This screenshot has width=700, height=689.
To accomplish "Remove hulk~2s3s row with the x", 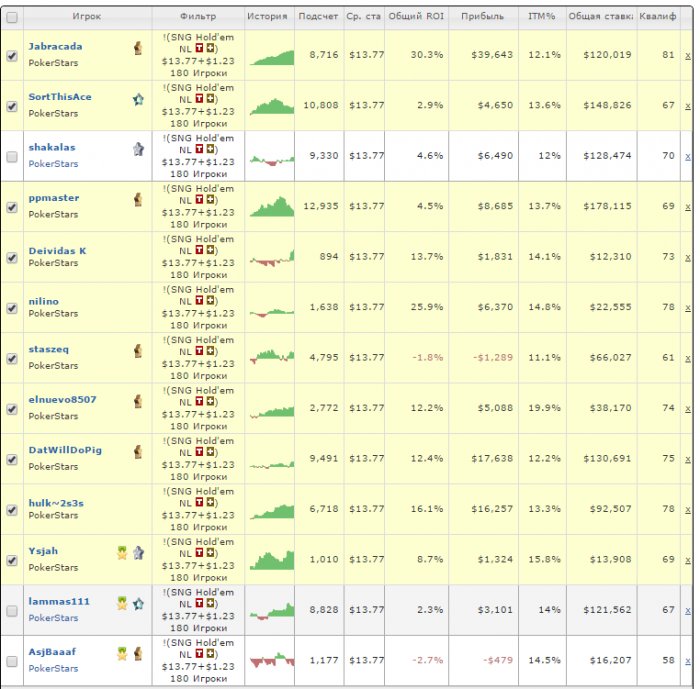I will pyautogui.click(x=688, y=510).
